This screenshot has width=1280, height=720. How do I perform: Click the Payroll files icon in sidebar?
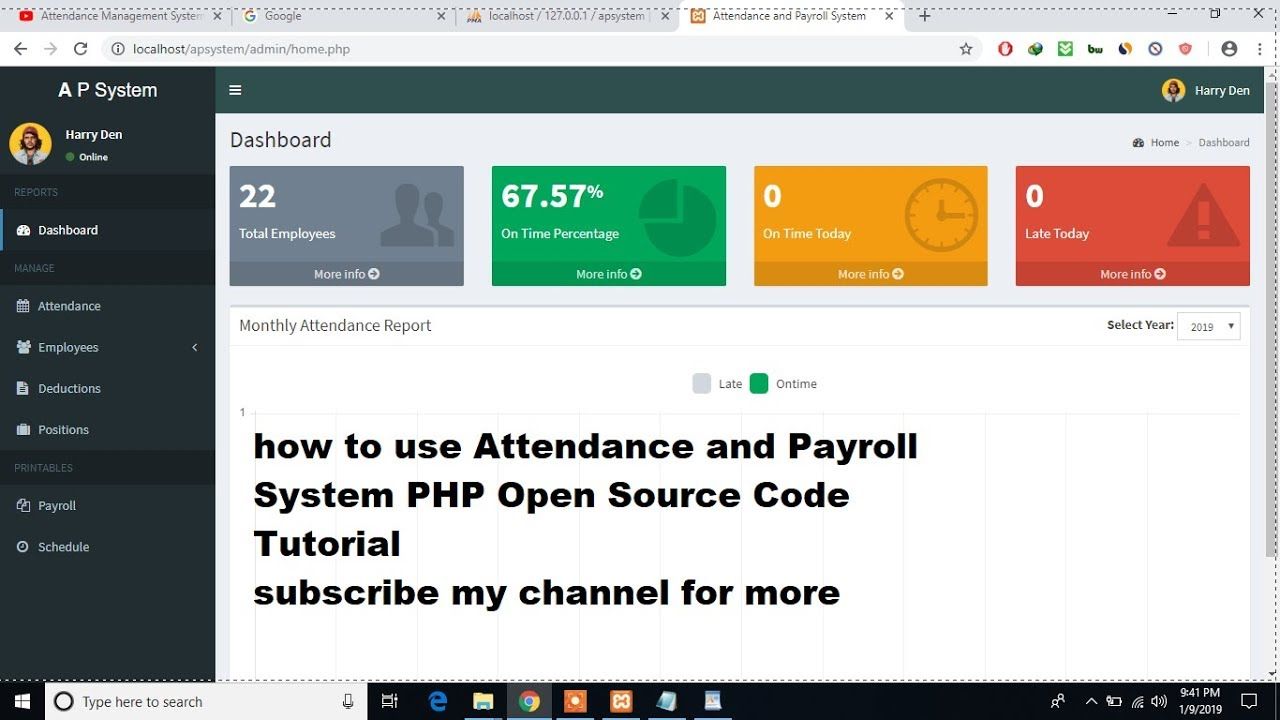[23, 506]
